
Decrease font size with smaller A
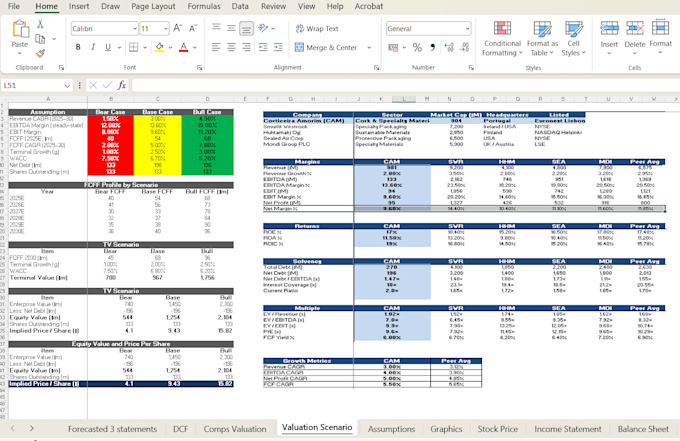point(193,29)
